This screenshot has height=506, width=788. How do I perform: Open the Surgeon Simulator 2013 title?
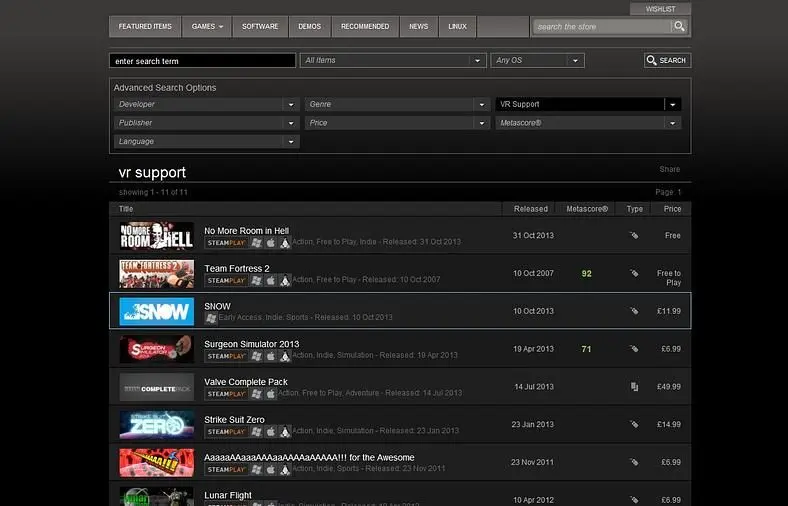click(251, 344)
